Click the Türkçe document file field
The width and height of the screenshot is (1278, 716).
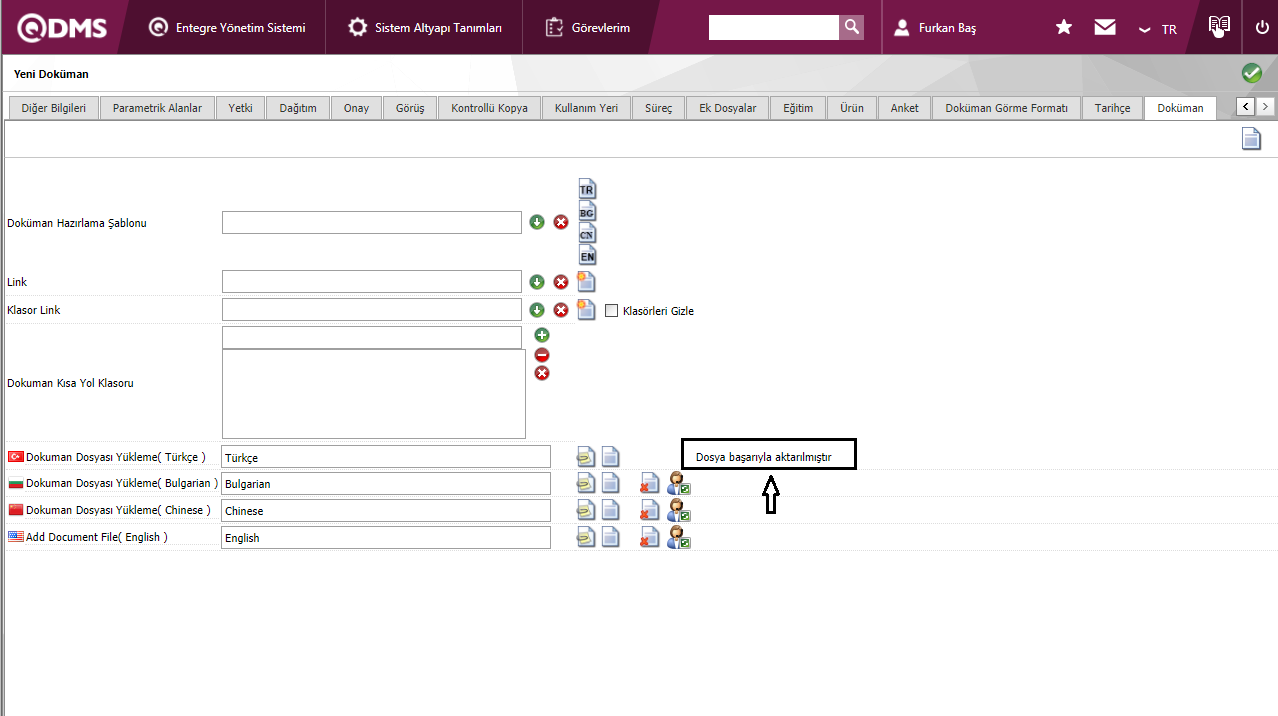tap(386, 457)
